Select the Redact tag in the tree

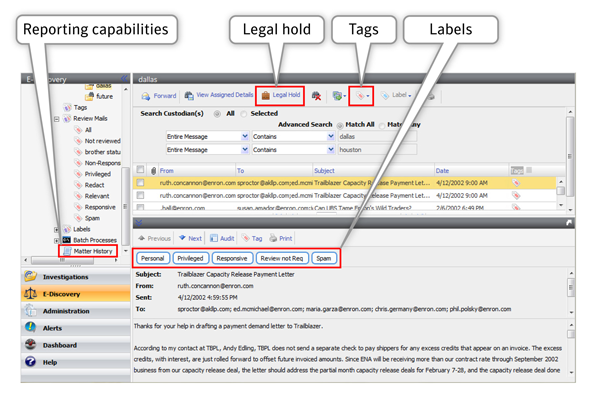click(x=90, y=185)
